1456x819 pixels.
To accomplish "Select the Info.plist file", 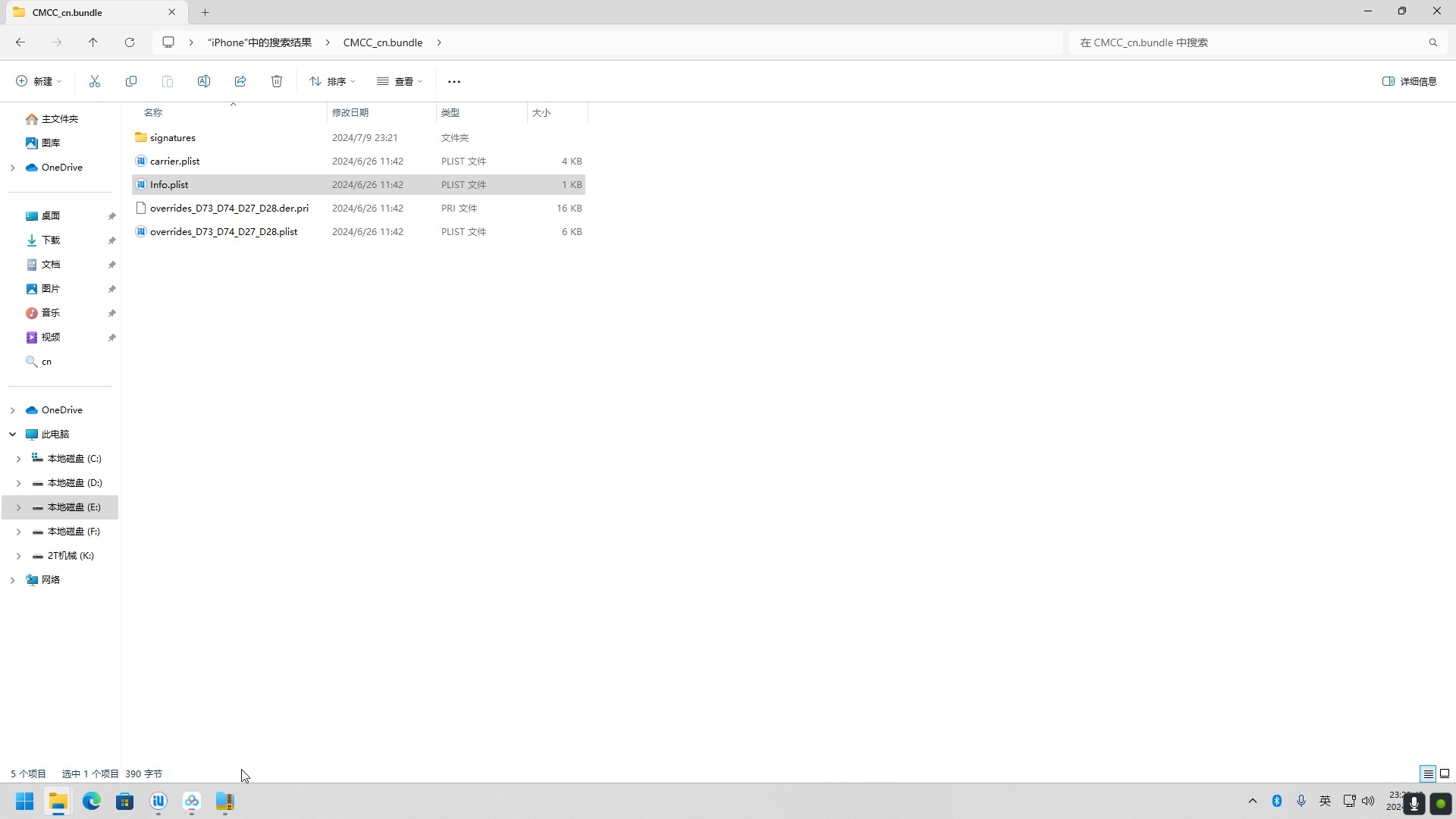I will (359, 184).
